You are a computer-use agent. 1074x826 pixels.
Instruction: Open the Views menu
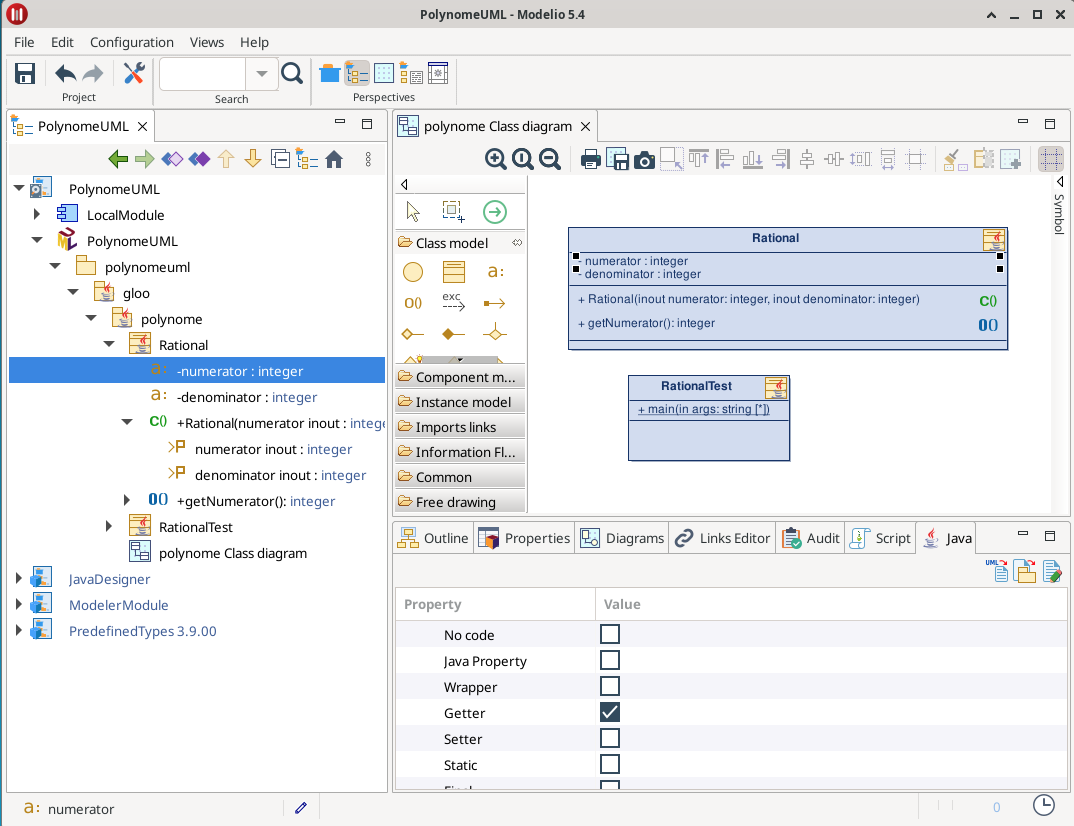click(207, 42)
